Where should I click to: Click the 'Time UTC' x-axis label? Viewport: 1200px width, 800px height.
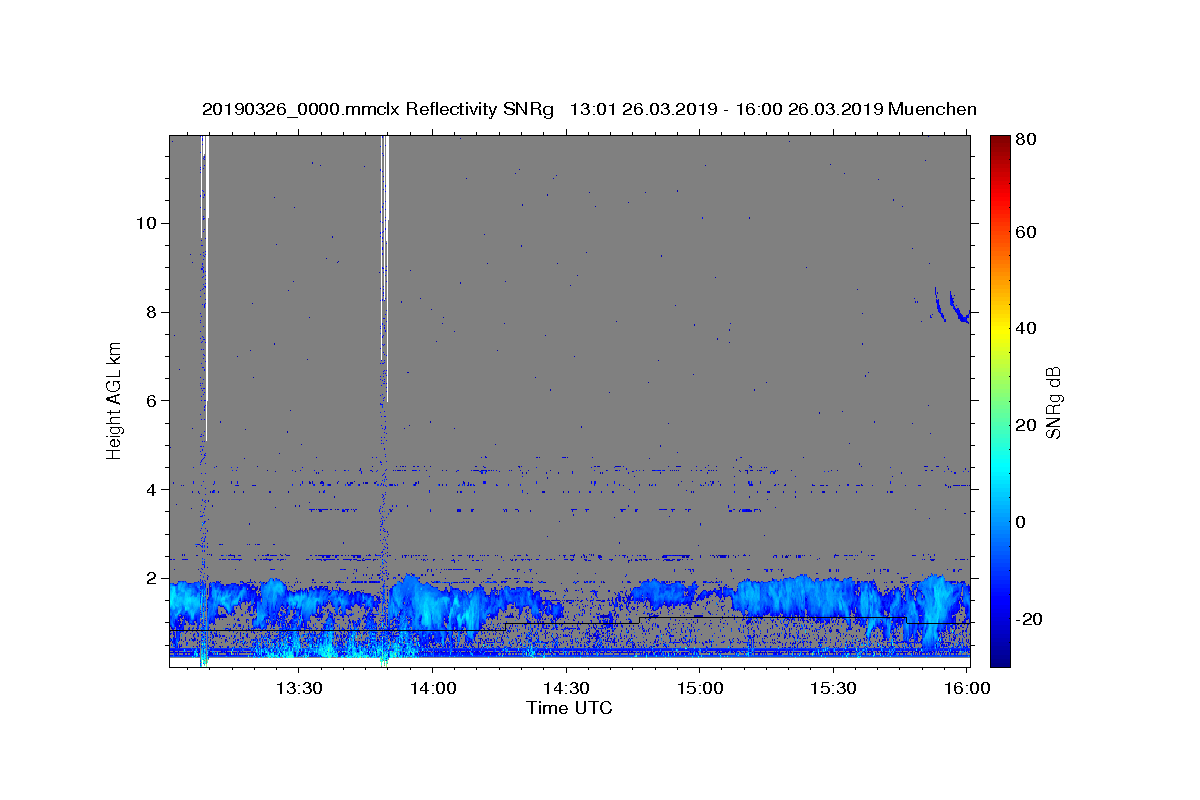pos(569,708)
